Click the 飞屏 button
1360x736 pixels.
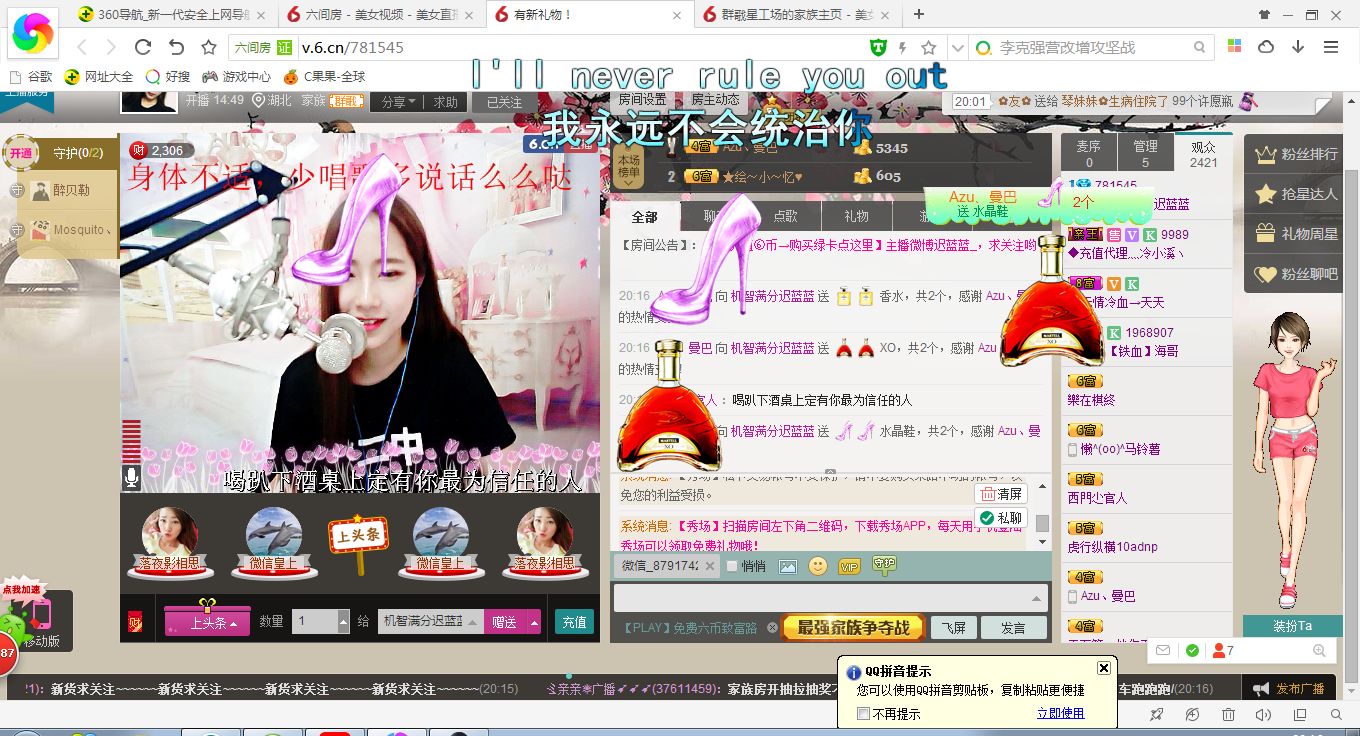[x=954, y=628]
